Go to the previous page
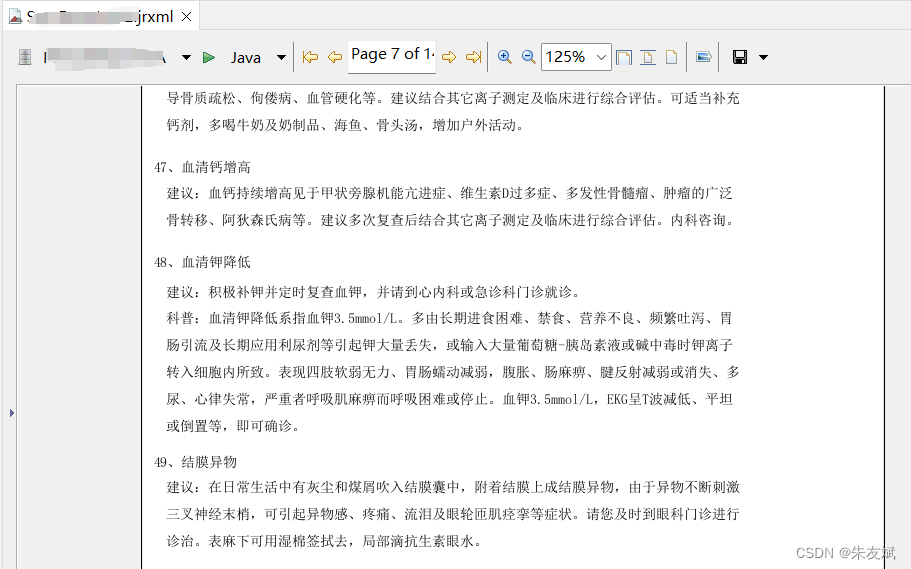This screenshot has height=569, width=911. [x=335, y=57]
